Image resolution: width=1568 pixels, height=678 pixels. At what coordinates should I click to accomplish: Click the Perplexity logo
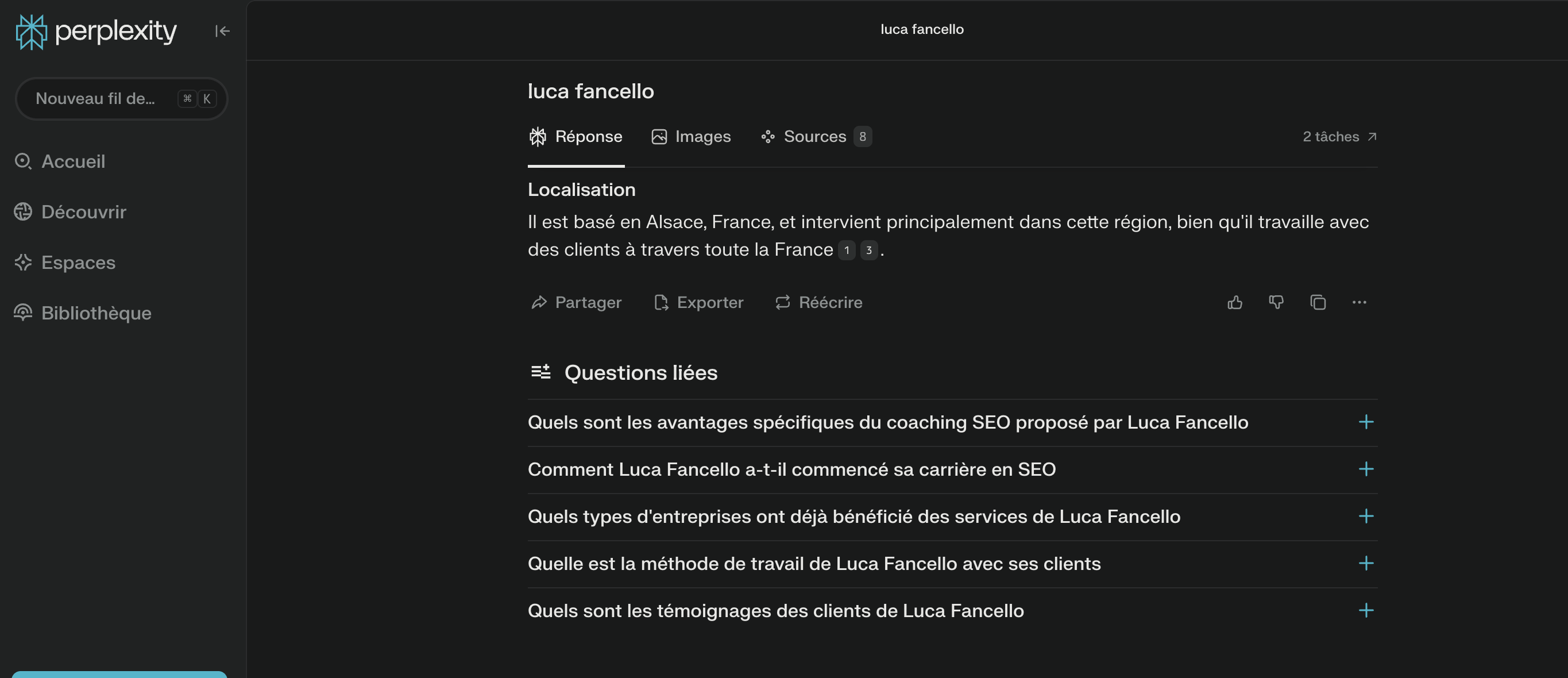(x=96, y=31)
